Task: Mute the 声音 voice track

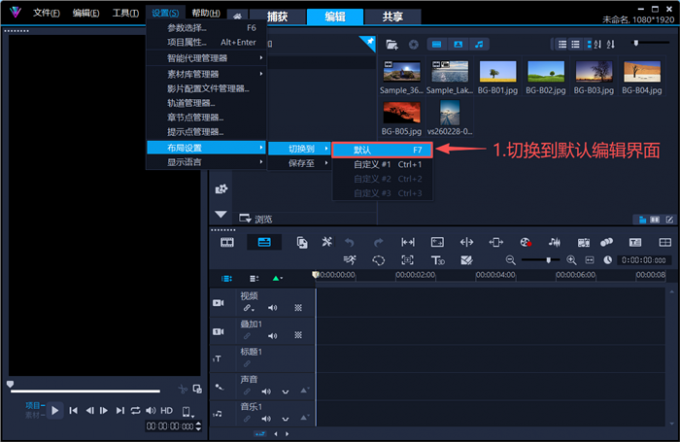Action: pyautogui.click(x=266, y=391)
